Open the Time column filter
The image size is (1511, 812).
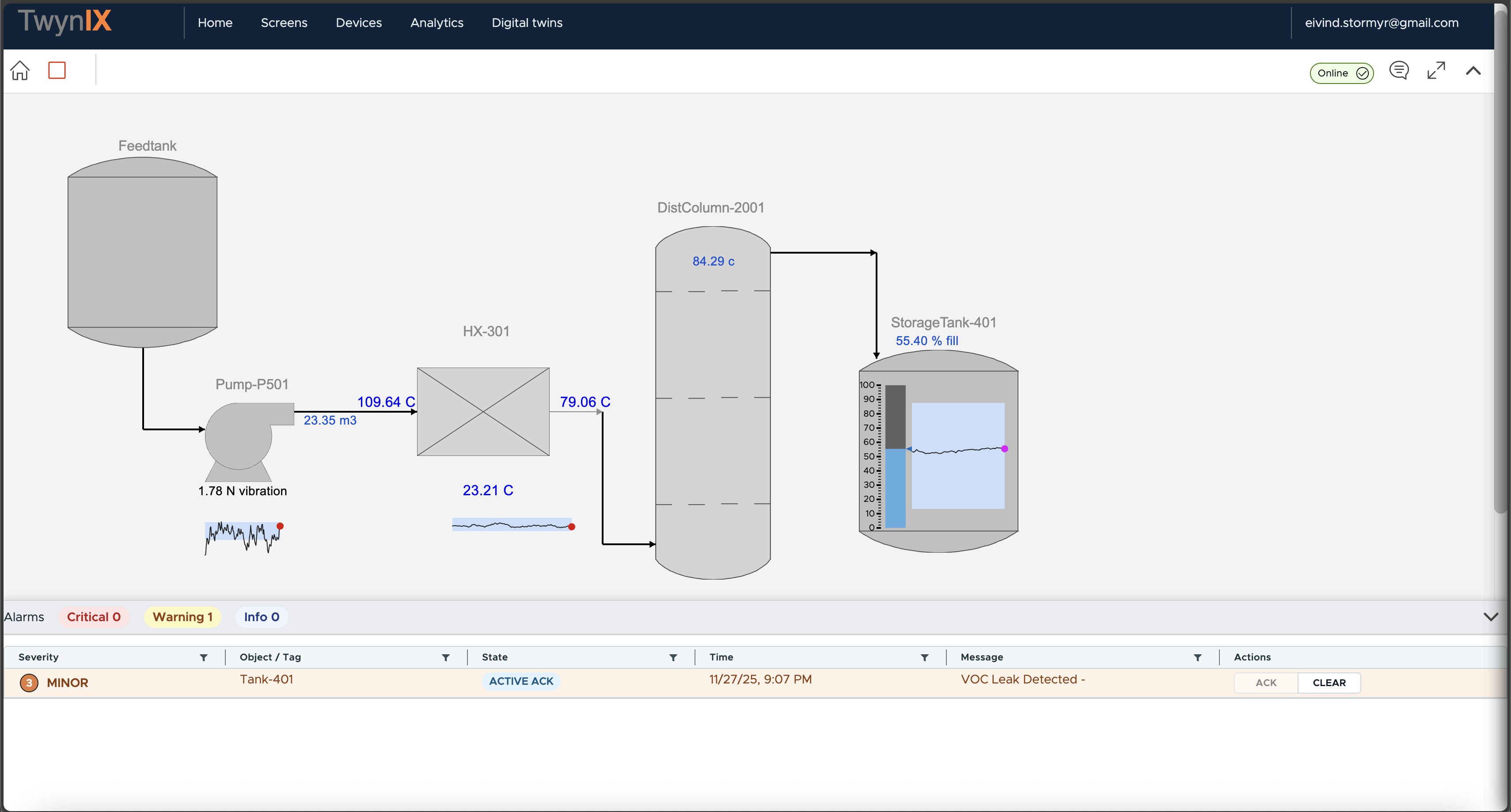[924, 657]
